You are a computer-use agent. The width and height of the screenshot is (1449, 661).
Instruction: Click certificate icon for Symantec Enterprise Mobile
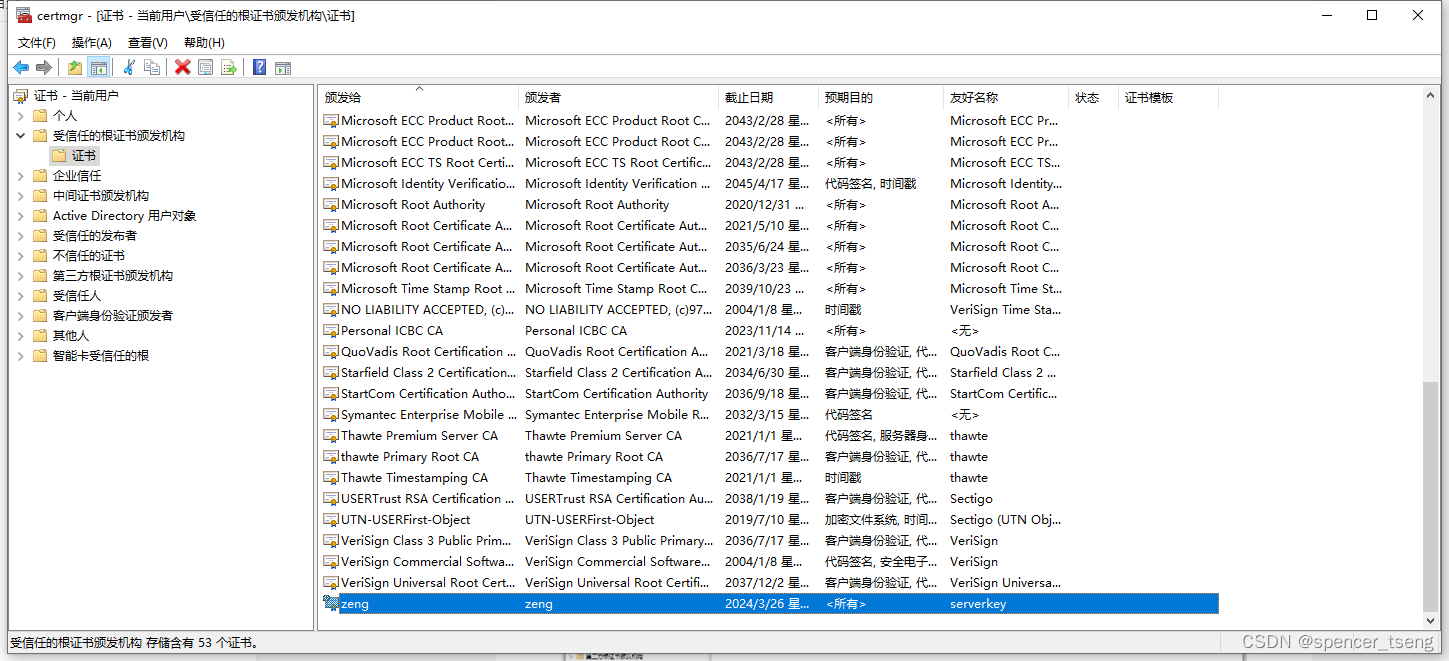pos(331,415)
